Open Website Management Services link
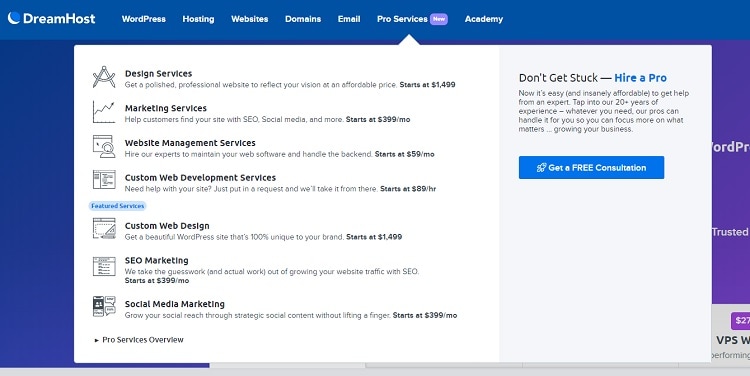The width and height of the screenshot is (750, 376). (190, 143)
